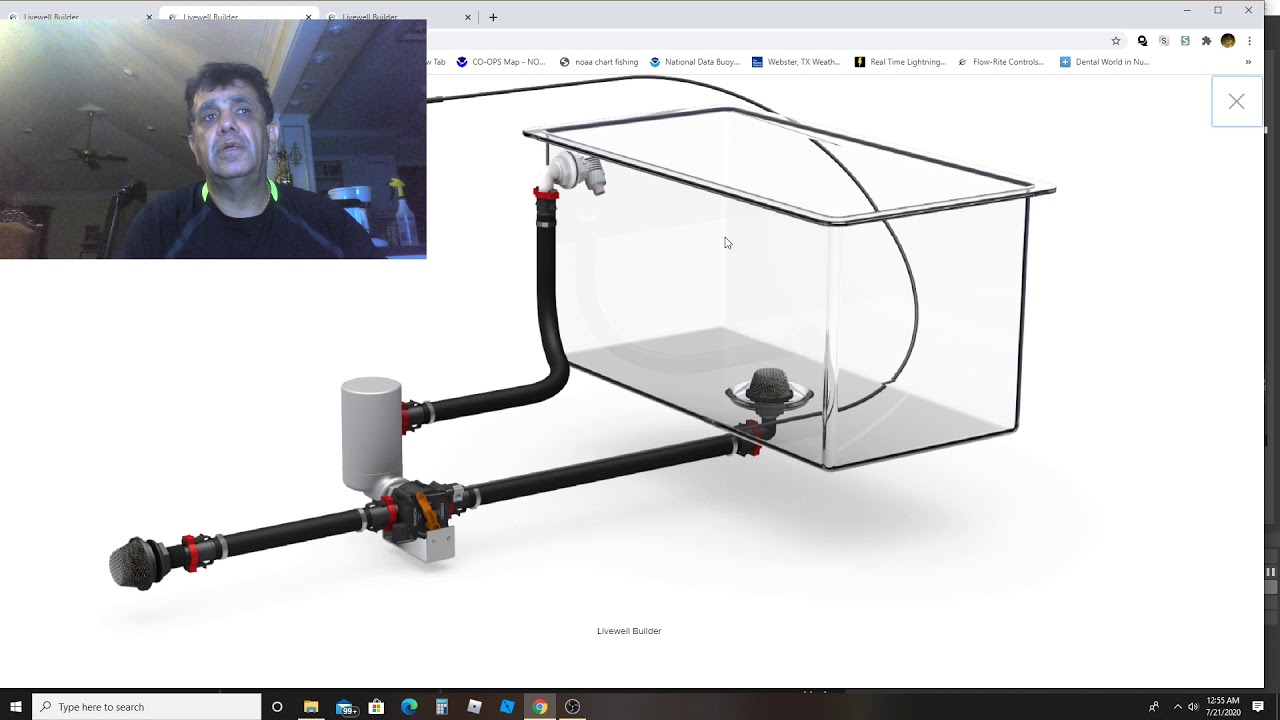The height and width of the screenshot is (720, 1280).
Task: Bookmark this page with the star icon
Action: point(1116,41)
